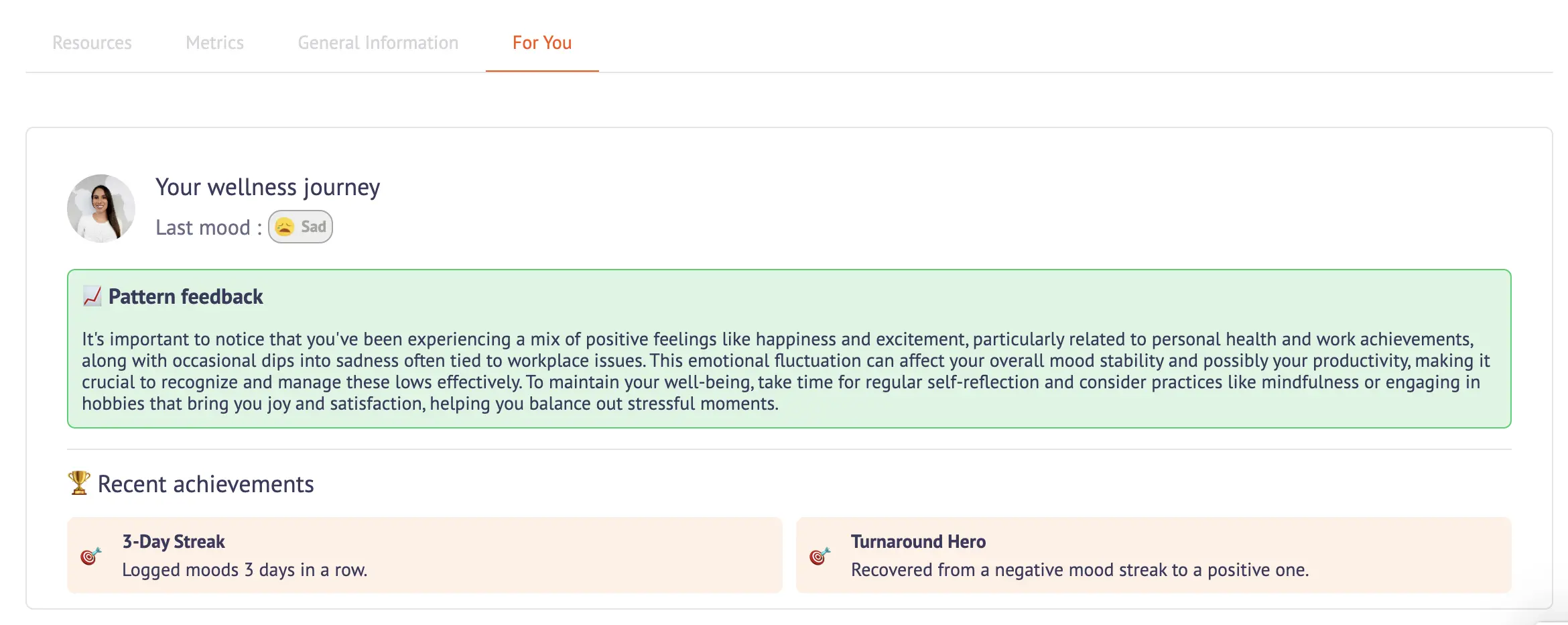Click the chart icon beside Pattern feedback

click(x=92, y=296)
